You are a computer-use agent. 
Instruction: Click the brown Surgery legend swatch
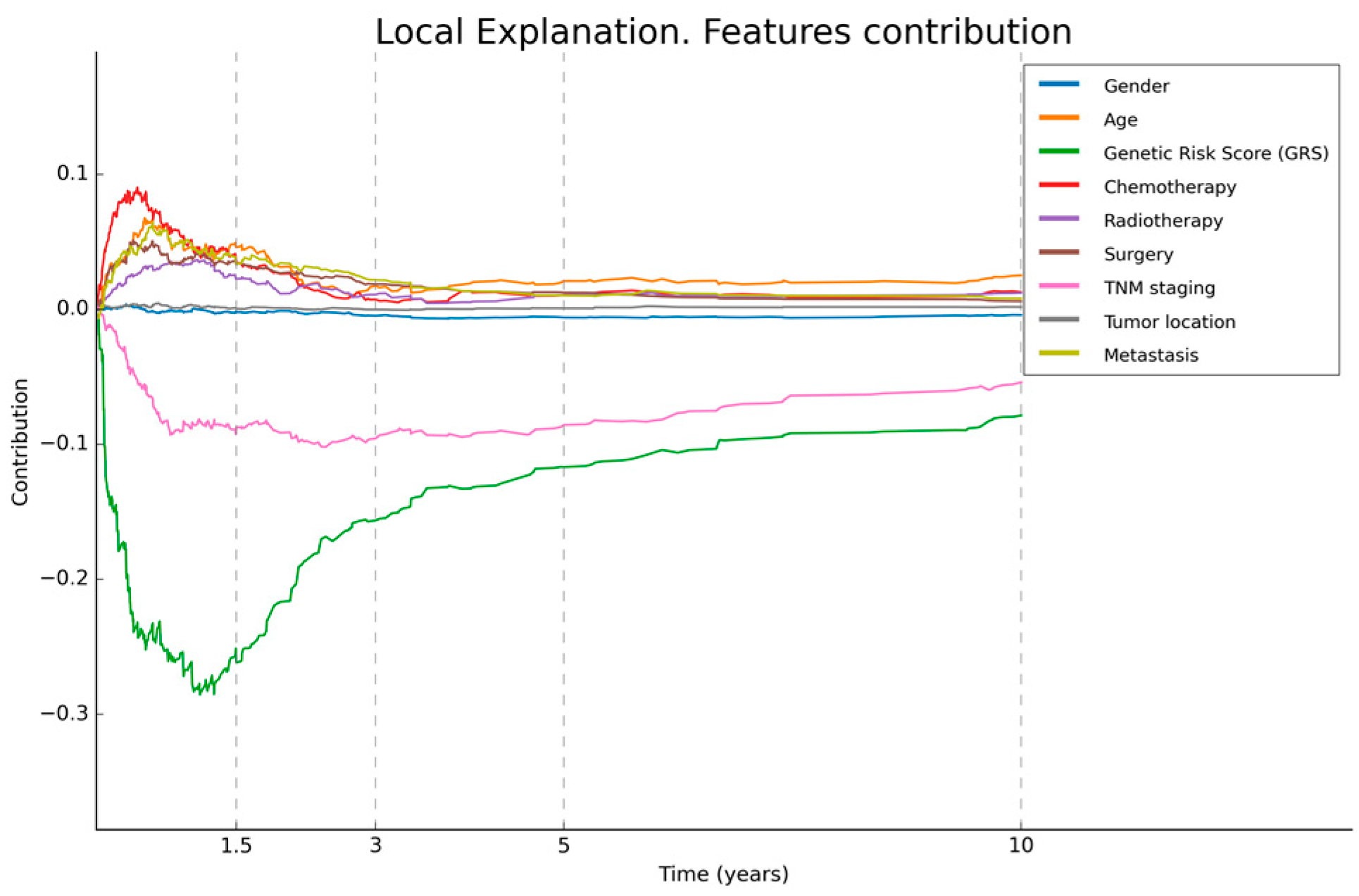pos(1058,253)
